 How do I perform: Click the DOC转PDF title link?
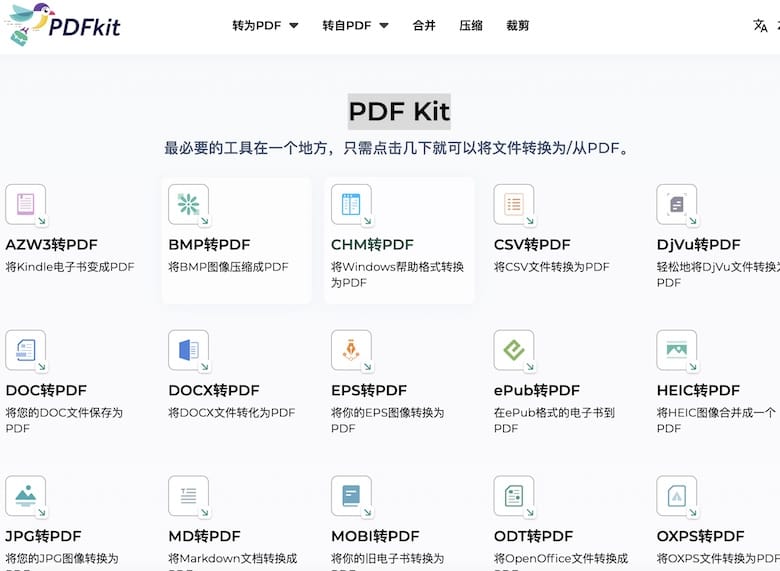click(x=46, y=390)
